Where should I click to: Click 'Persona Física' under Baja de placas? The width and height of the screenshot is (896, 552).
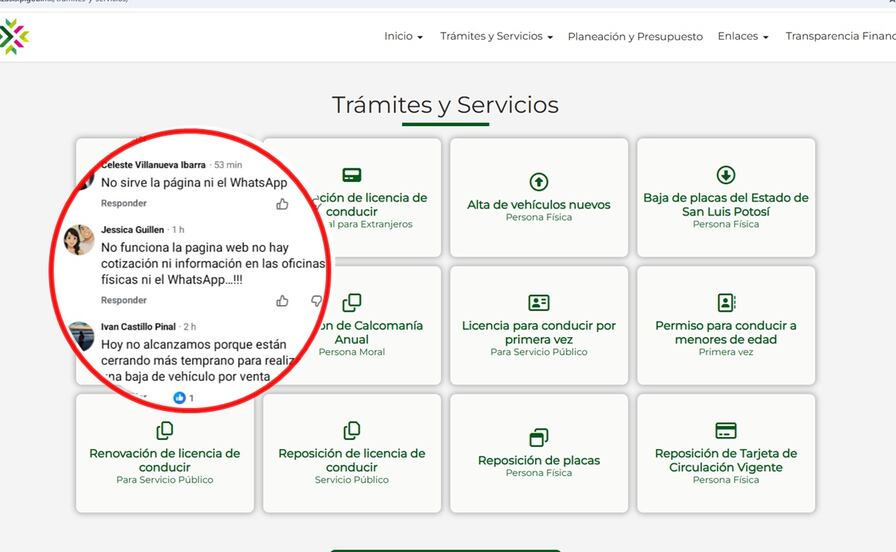pyautogui.click(x=726, y=224)
